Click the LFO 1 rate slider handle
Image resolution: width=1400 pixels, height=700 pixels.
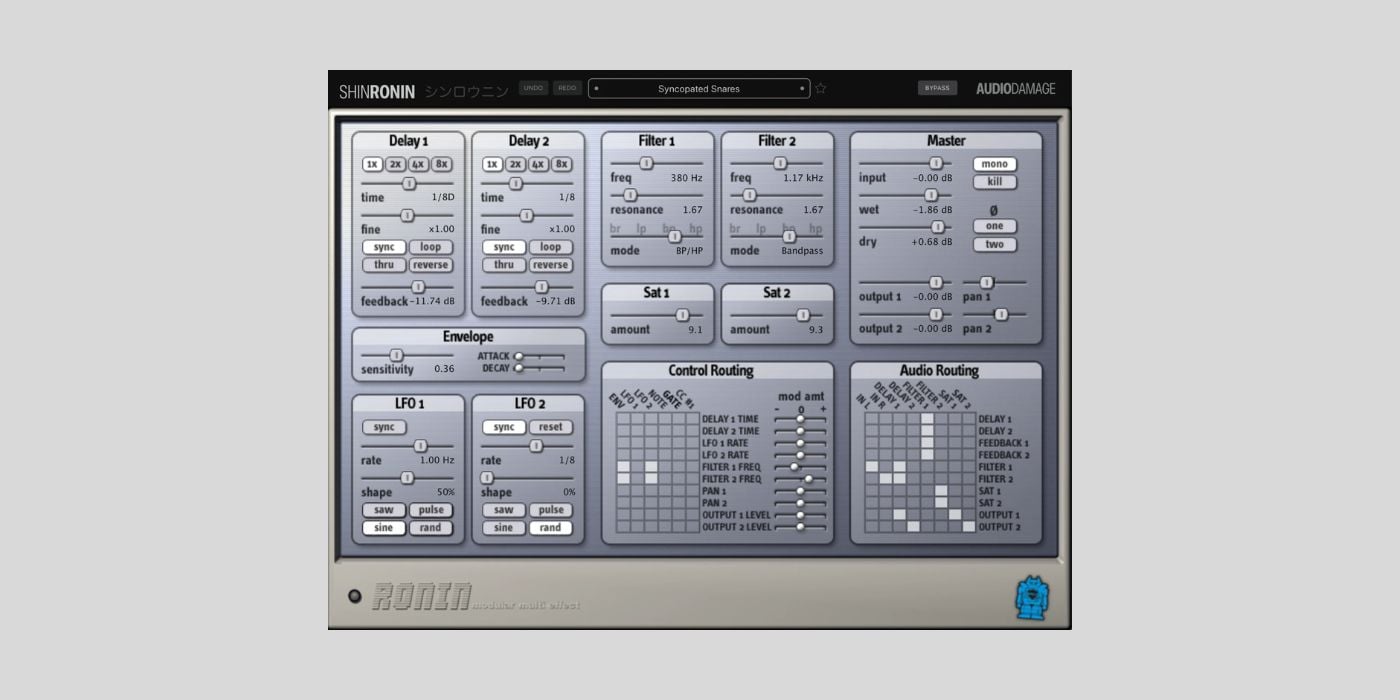click(421, 446)
